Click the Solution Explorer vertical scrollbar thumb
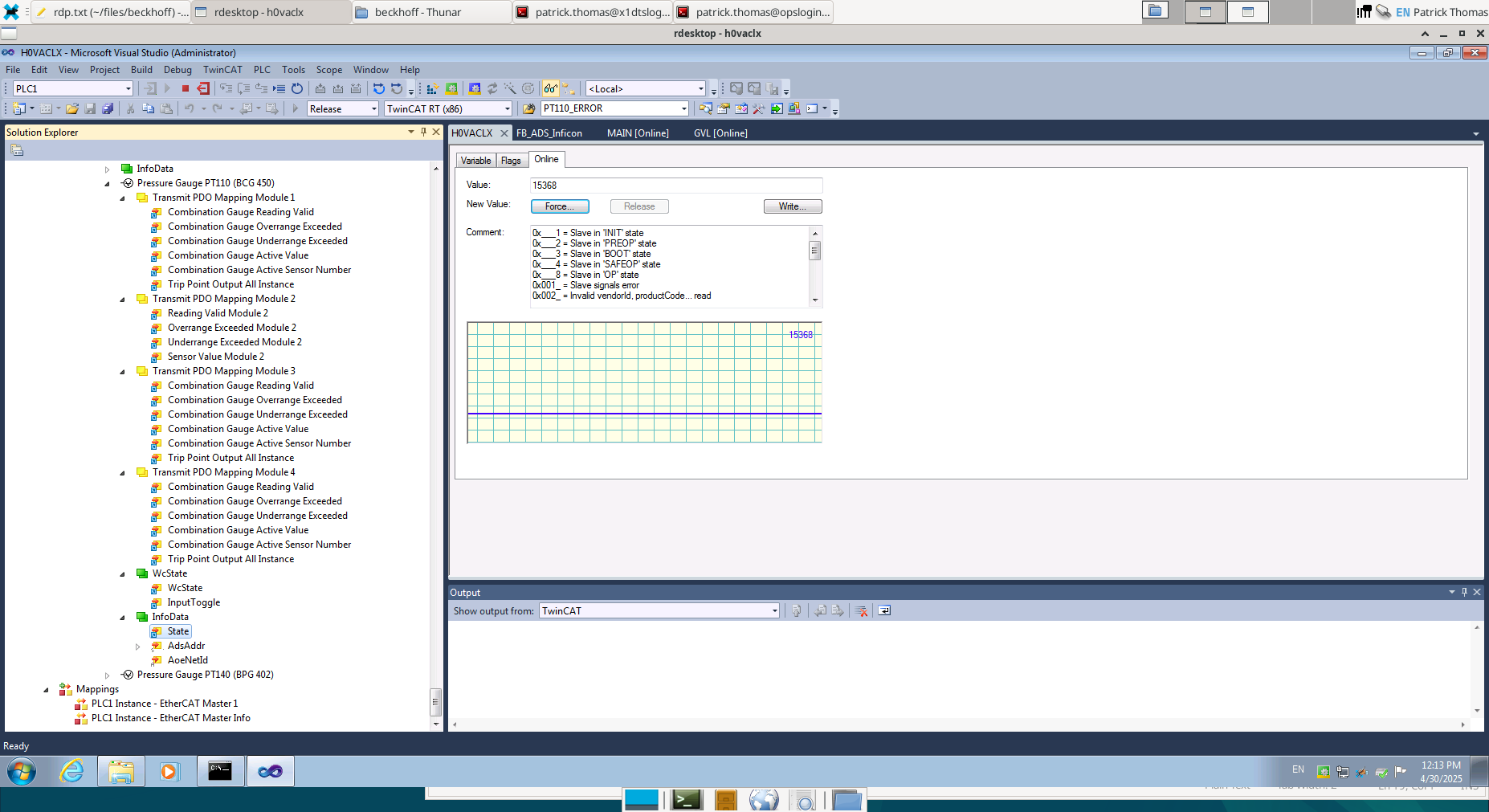The image size is (1489, 812). (435, 702)
